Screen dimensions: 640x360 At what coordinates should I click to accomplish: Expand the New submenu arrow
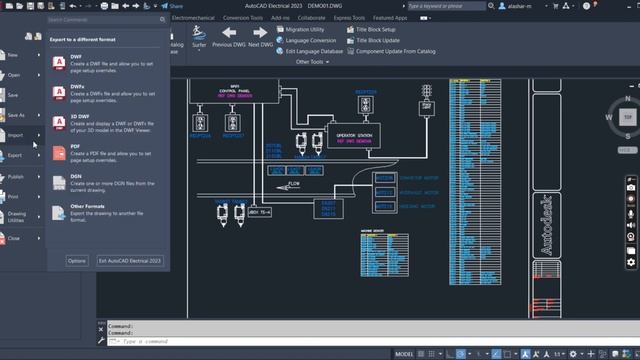(x=39, y=55)
